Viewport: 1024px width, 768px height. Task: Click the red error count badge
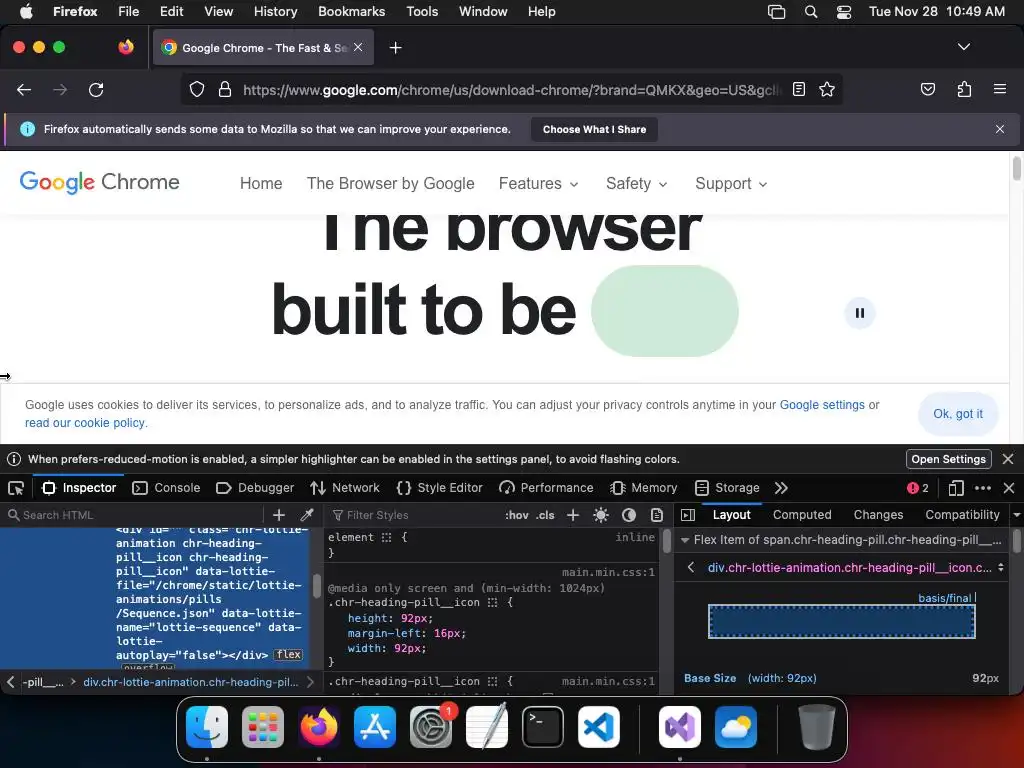[918, 488]
